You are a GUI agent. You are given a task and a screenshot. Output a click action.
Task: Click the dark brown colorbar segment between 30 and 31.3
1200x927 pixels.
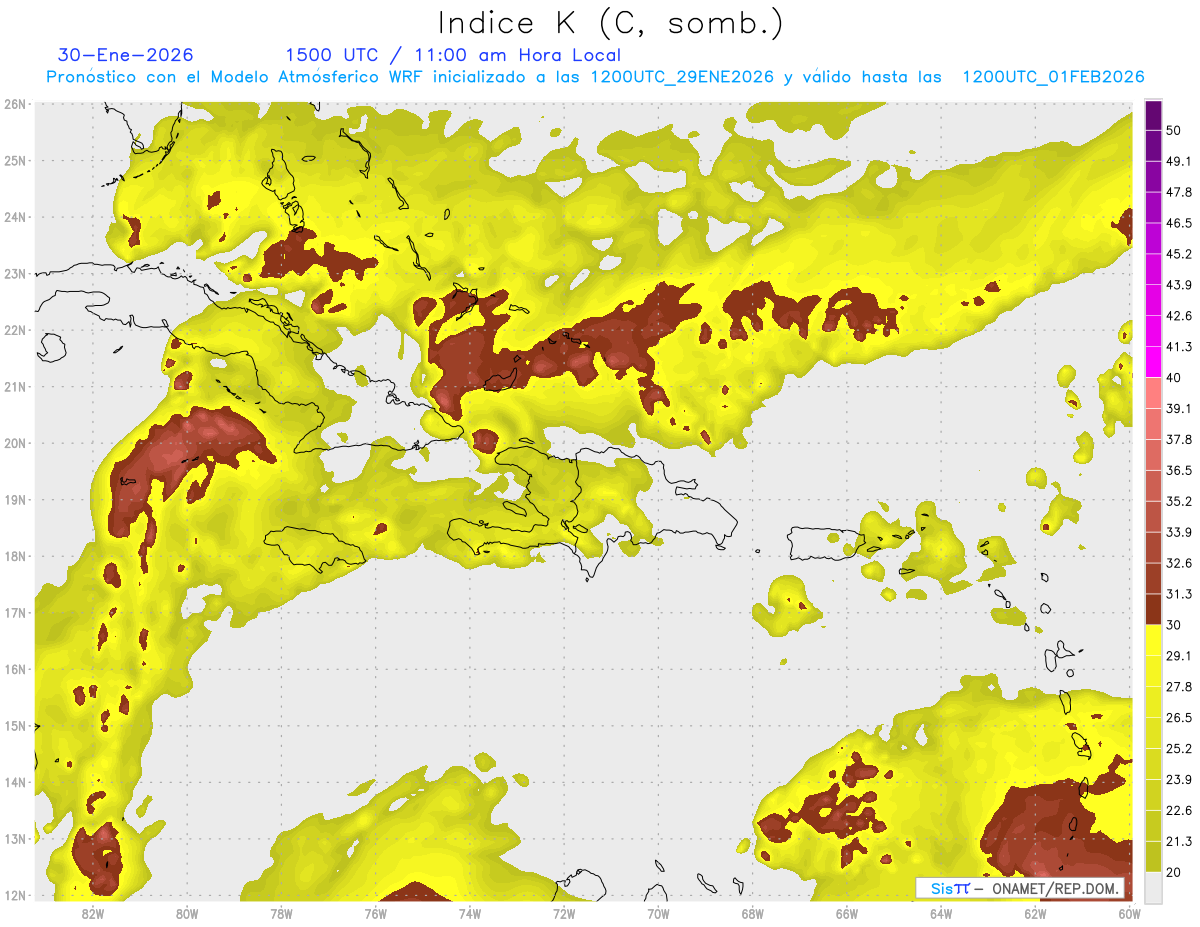[1153, 609]
